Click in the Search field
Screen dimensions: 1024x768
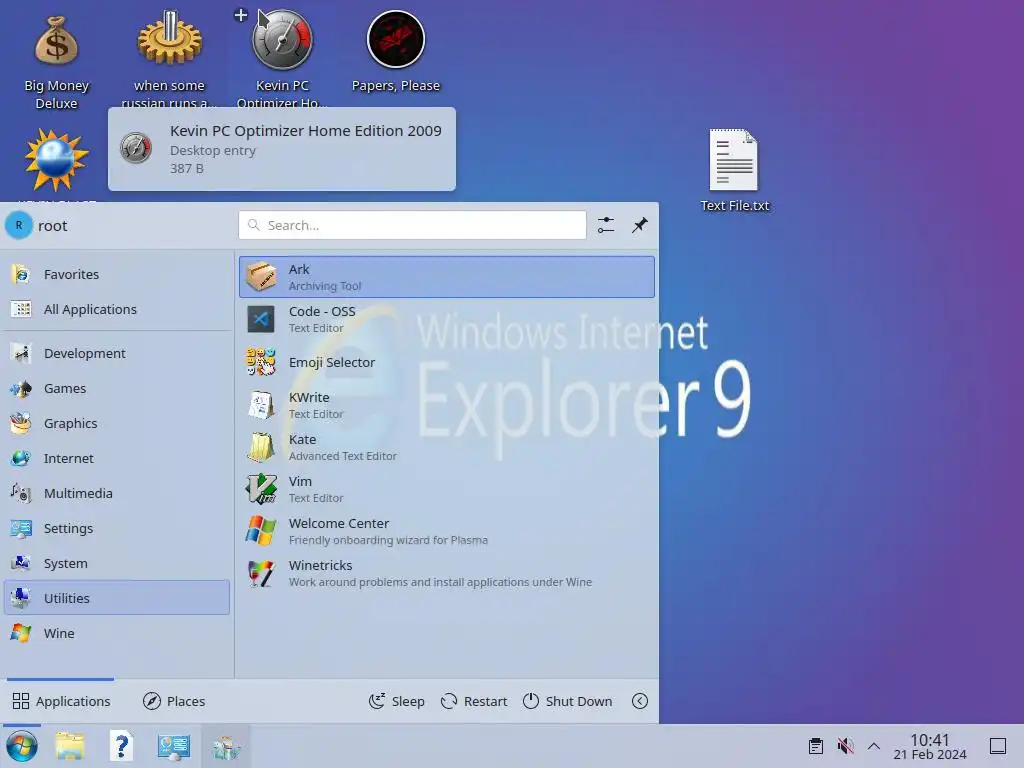coord(412,225)
